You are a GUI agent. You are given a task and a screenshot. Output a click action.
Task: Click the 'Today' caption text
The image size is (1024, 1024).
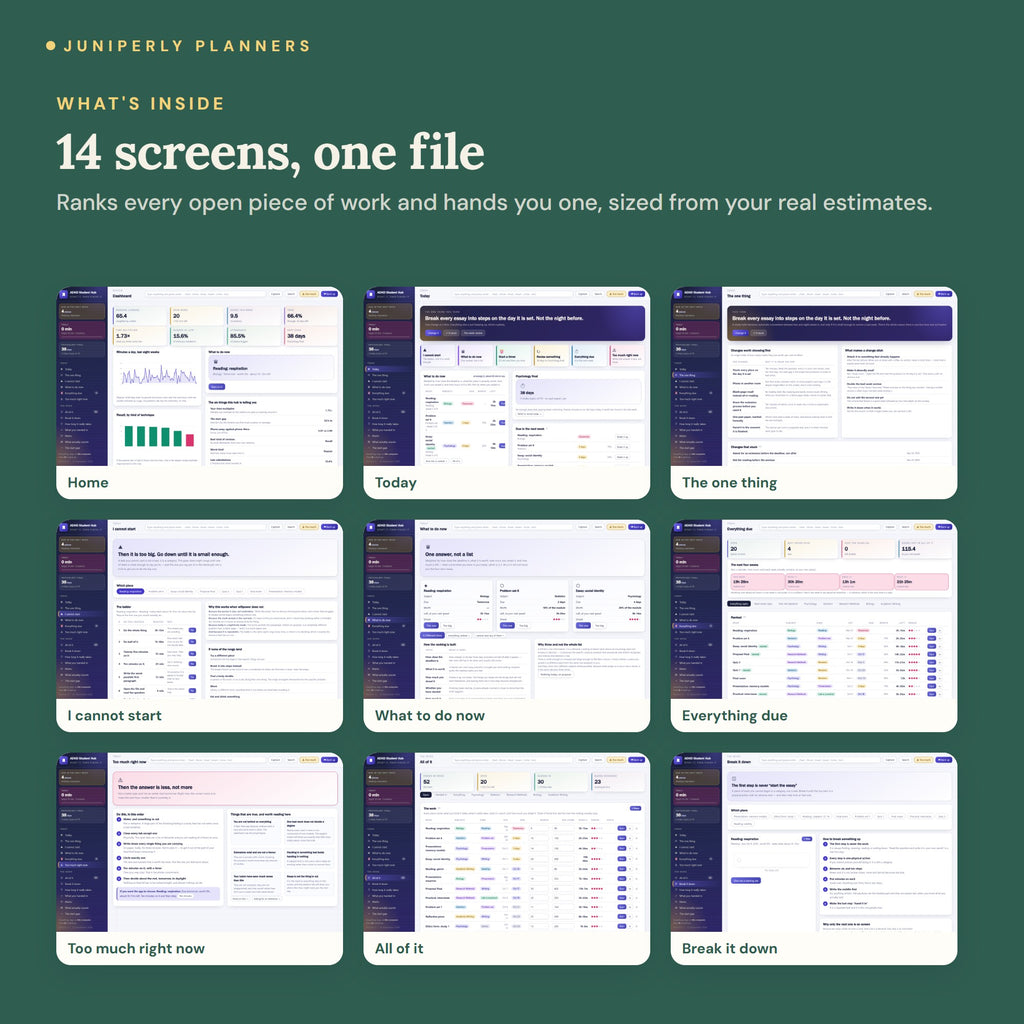396,483
